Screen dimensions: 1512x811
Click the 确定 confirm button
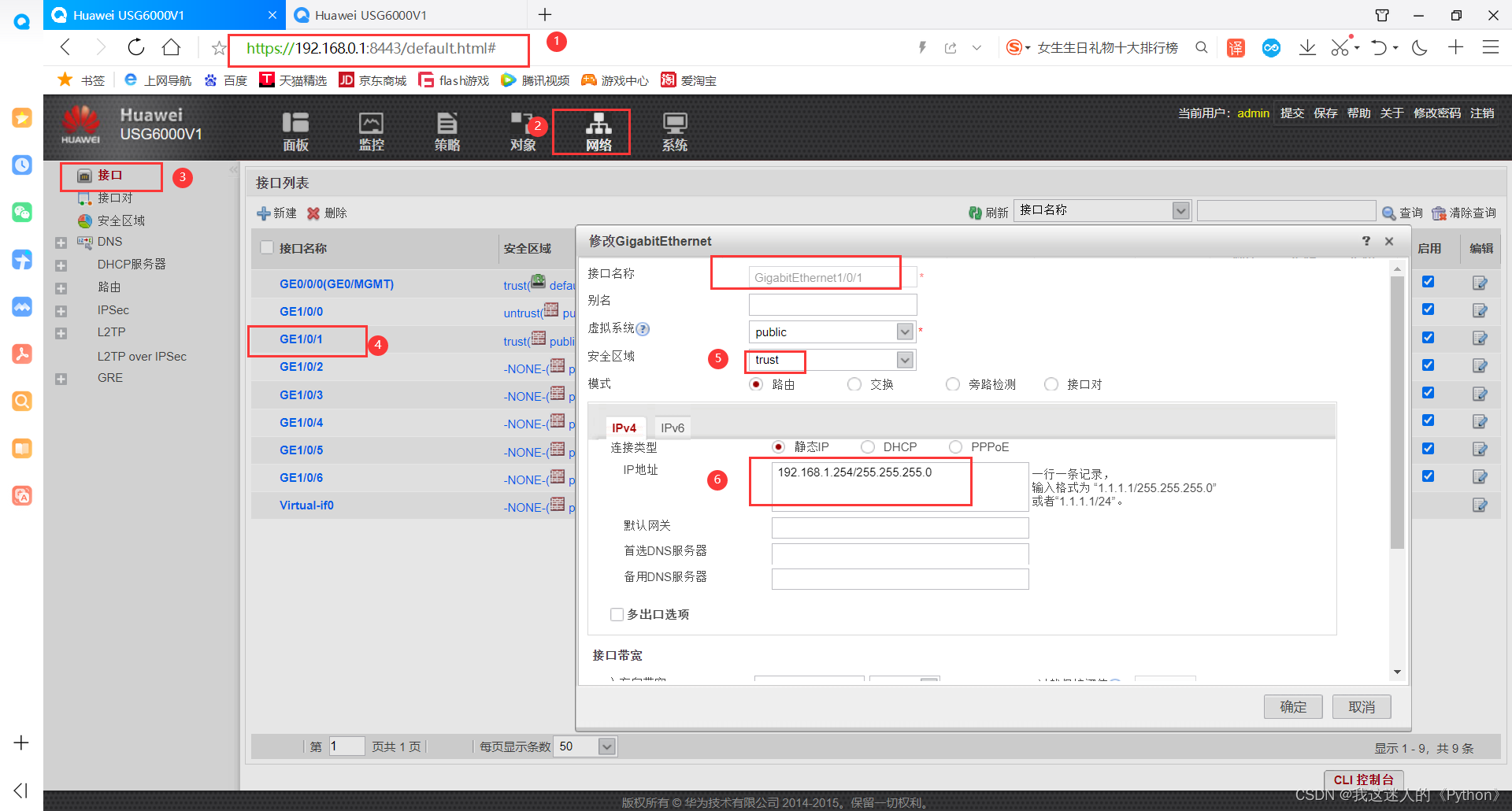click(x=1292, y=706)
